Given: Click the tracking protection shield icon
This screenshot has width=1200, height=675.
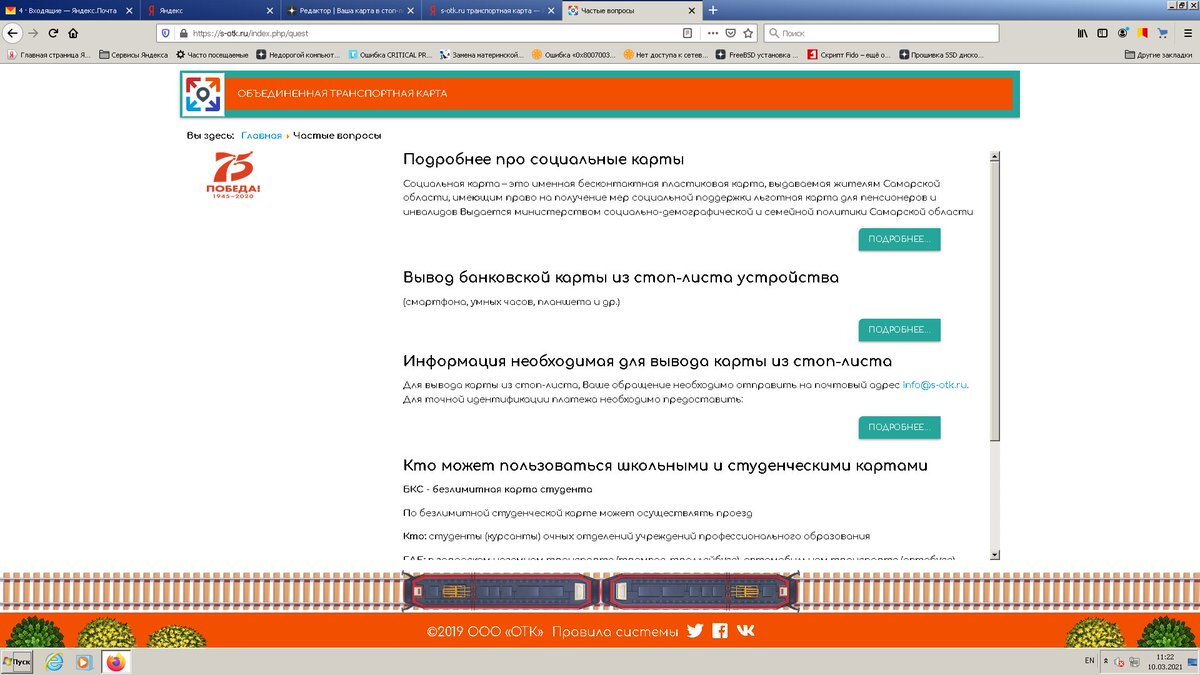Looking at the screenshot, I should (x=165, y=32).
